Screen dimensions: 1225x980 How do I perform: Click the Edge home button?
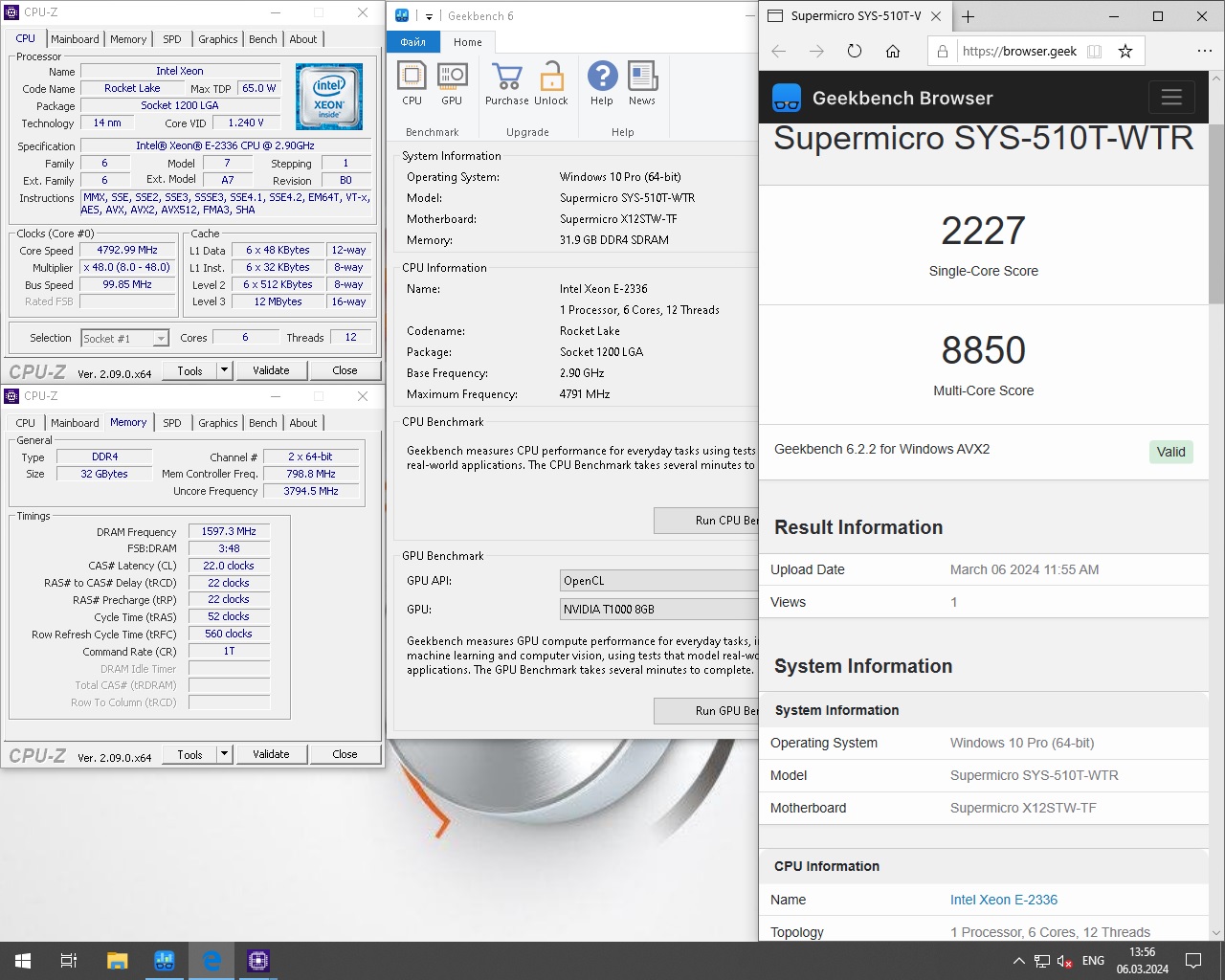(x=893, y=52)
